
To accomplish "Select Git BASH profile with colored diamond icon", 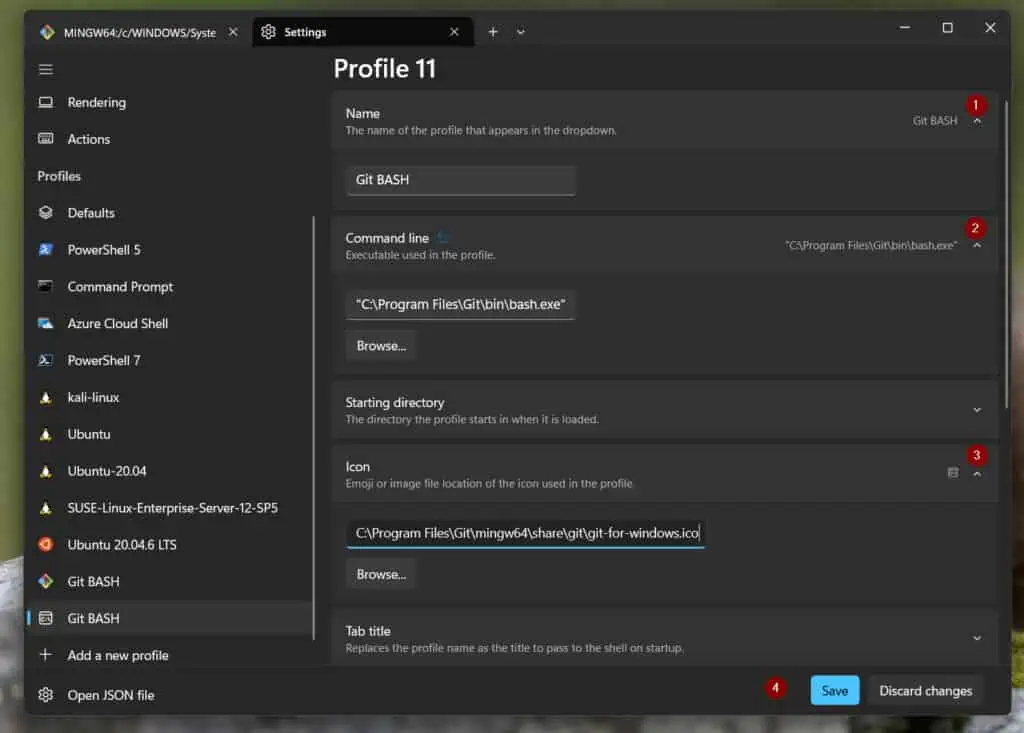I will pos(170,581).
